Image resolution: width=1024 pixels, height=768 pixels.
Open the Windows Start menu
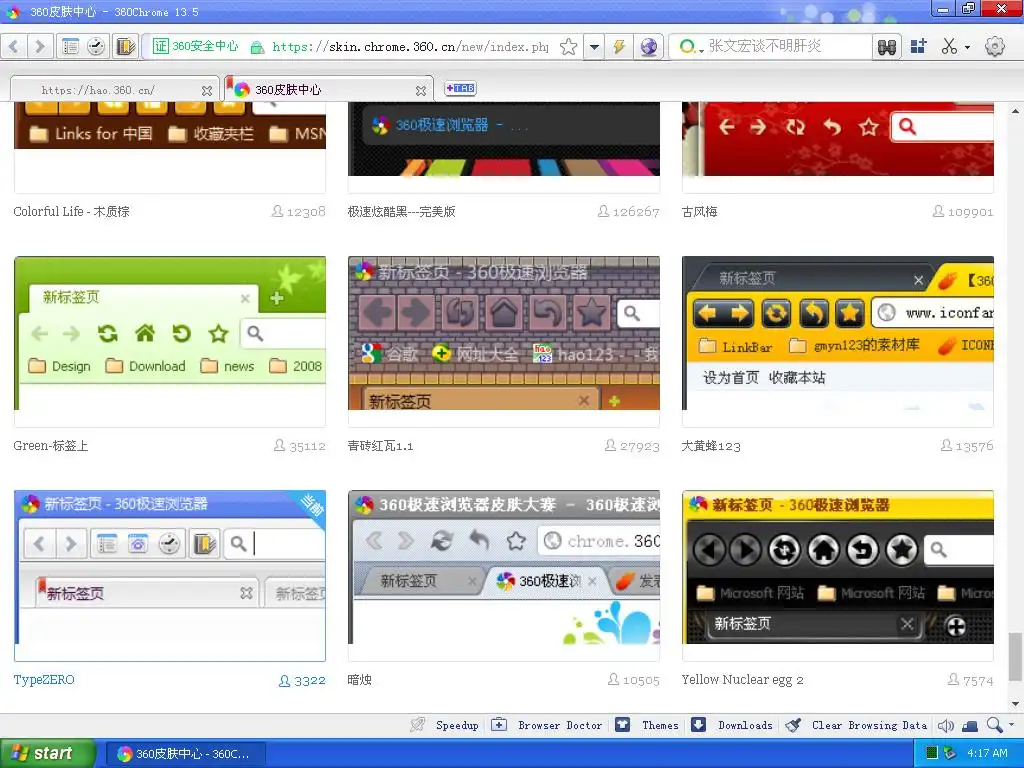47,754
